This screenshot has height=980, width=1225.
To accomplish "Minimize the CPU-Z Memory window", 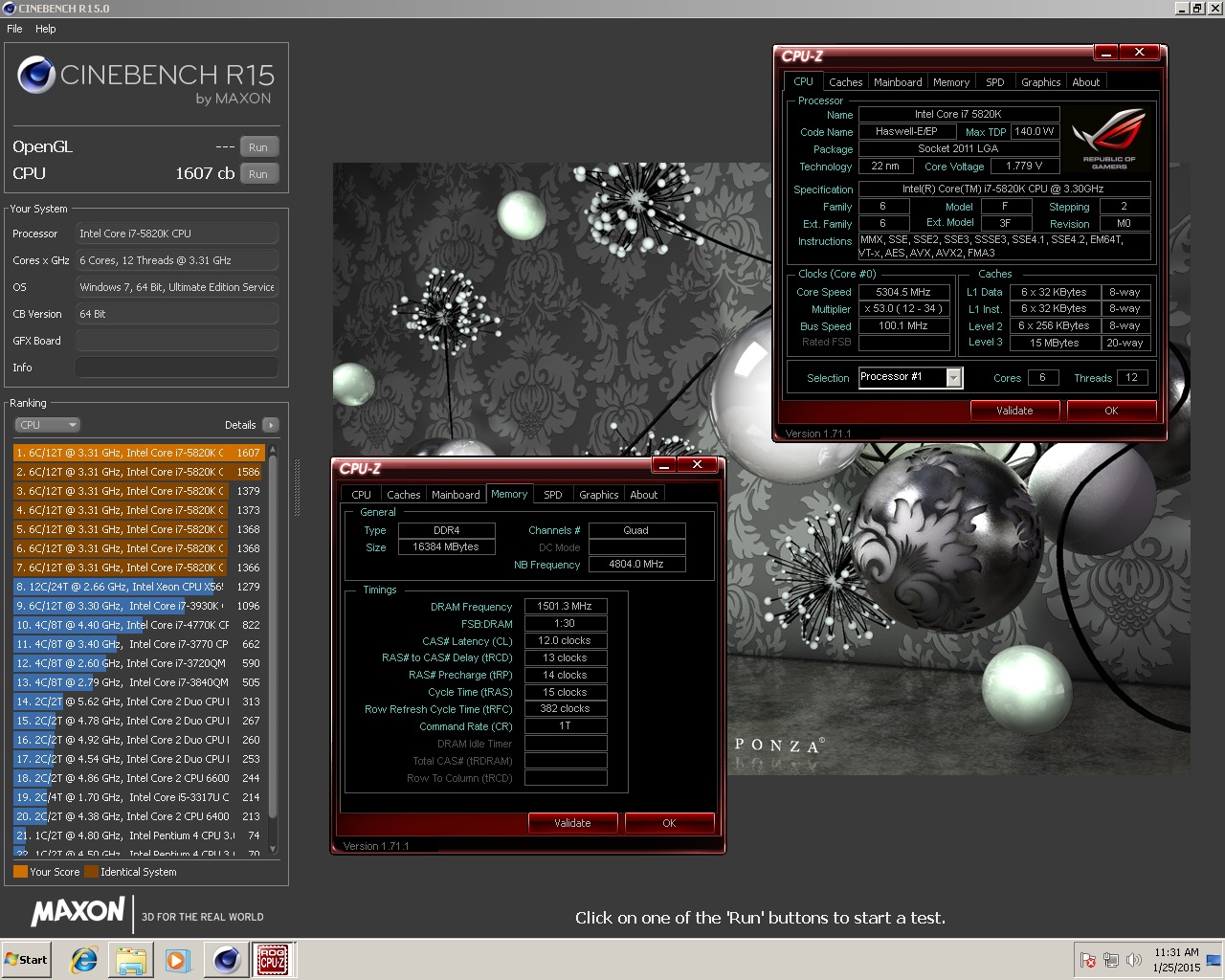I will (x=663, y=464).
